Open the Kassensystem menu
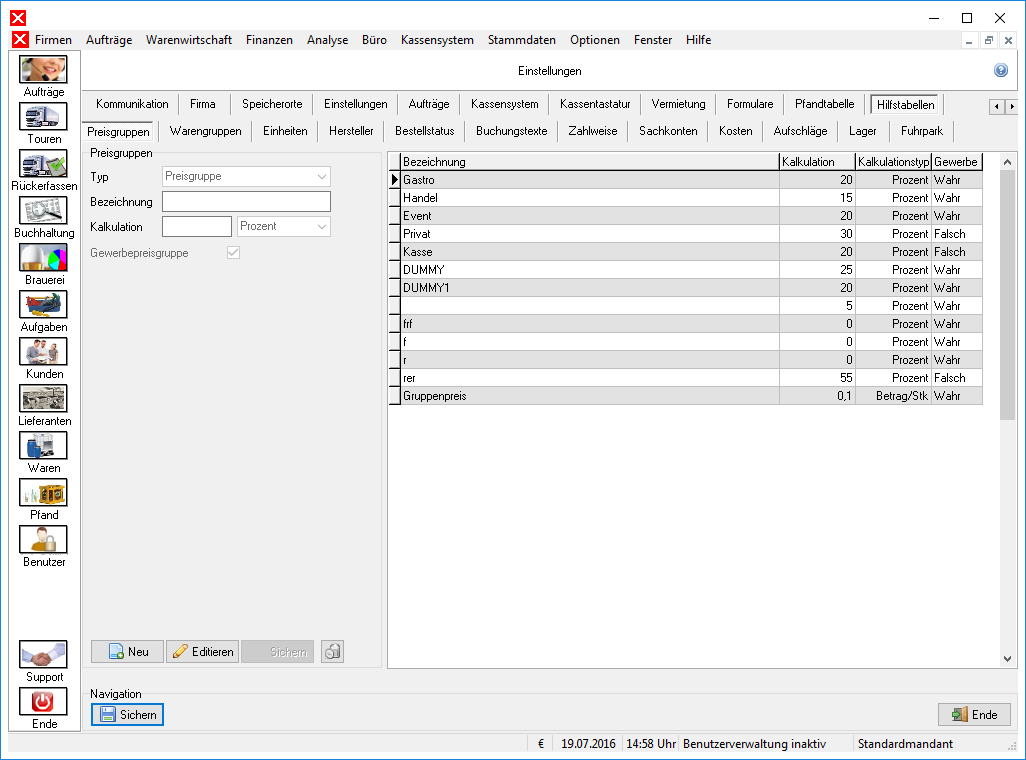Viewport: 1026px width, 760px height. 437,40
